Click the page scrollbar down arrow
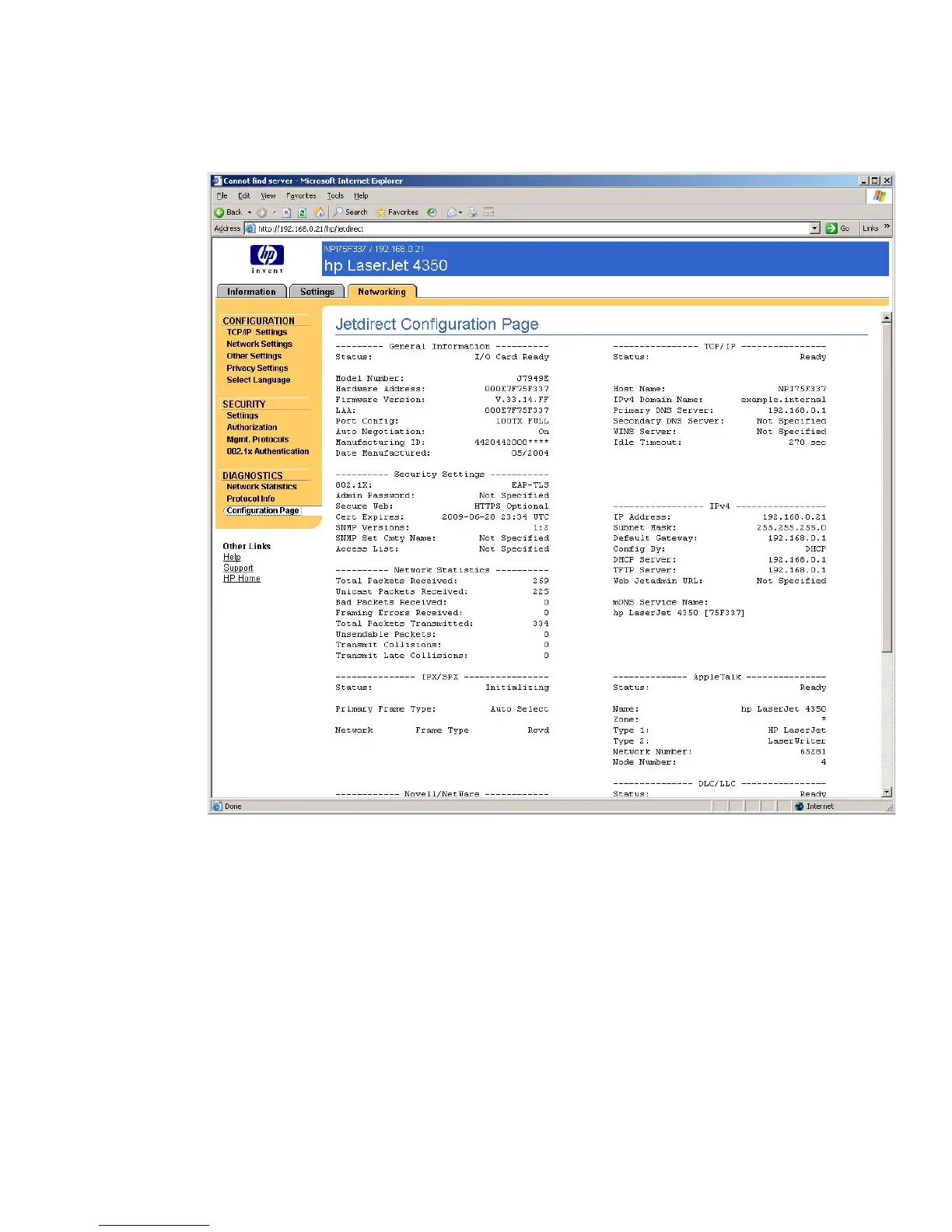 887,792
